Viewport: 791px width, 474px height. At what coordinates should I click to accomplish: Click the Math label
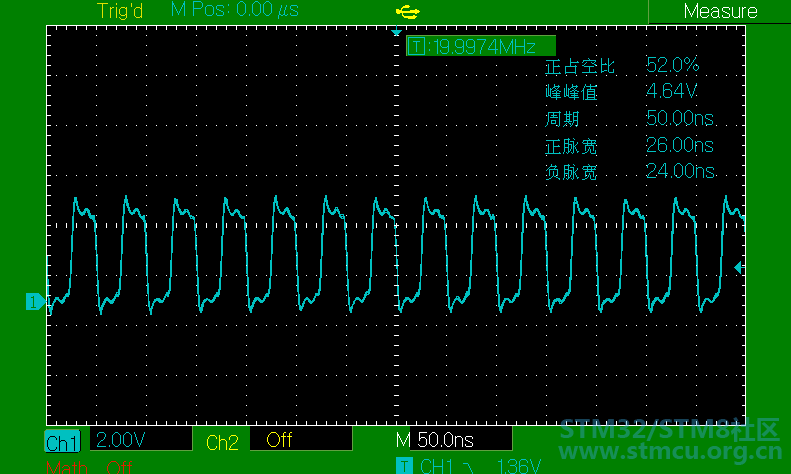click(67, 467)
